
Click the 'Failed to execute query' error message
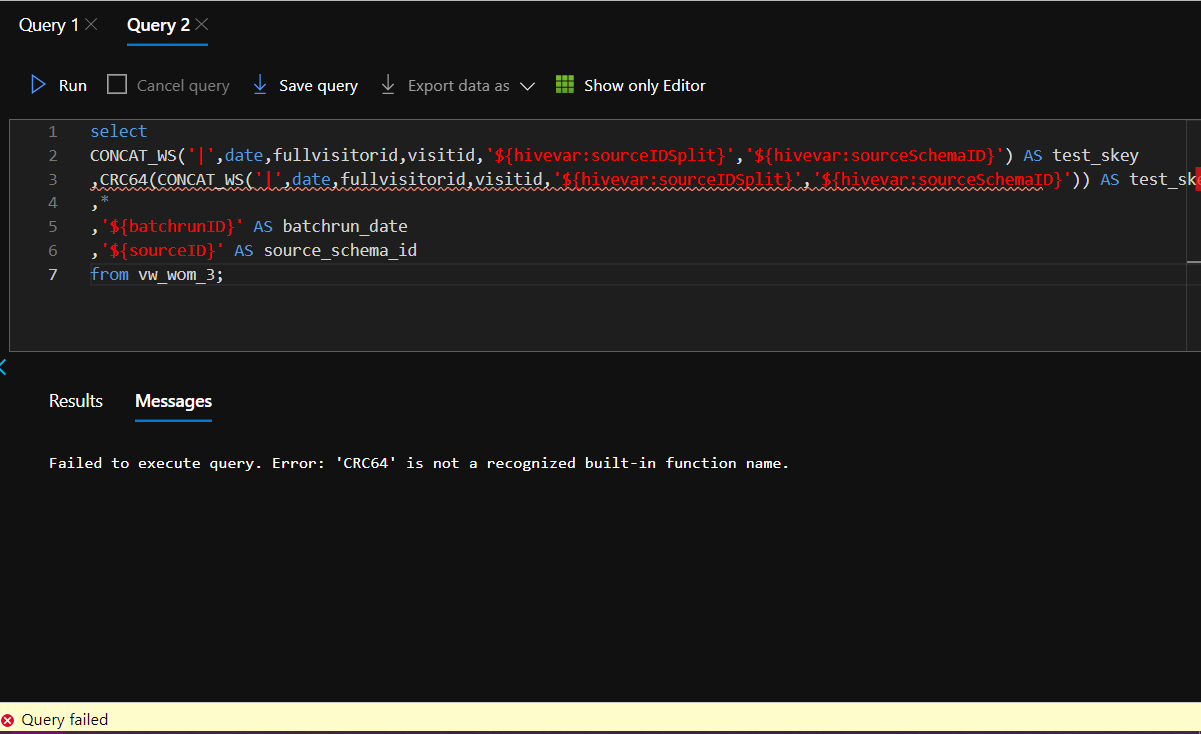(x=419, y=463)
